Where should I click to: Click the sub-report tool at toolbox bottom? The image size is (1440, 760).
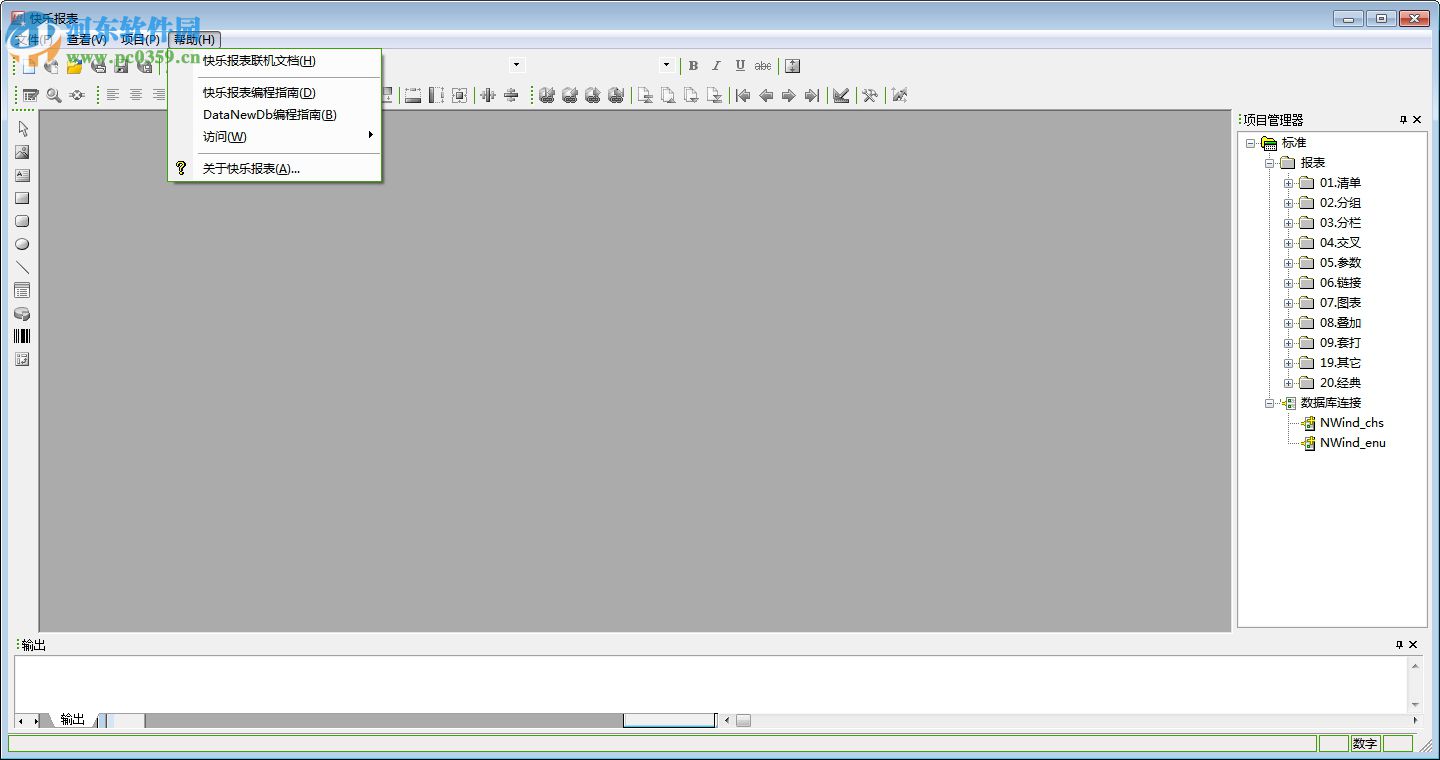(22, 359)
